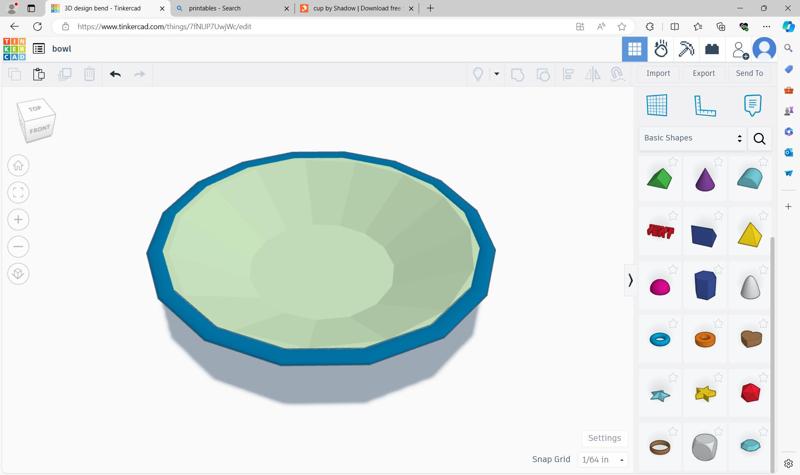Click the yellow pyramid shape
The height and width of the screenshot is (475, 800).
point(750,234)
